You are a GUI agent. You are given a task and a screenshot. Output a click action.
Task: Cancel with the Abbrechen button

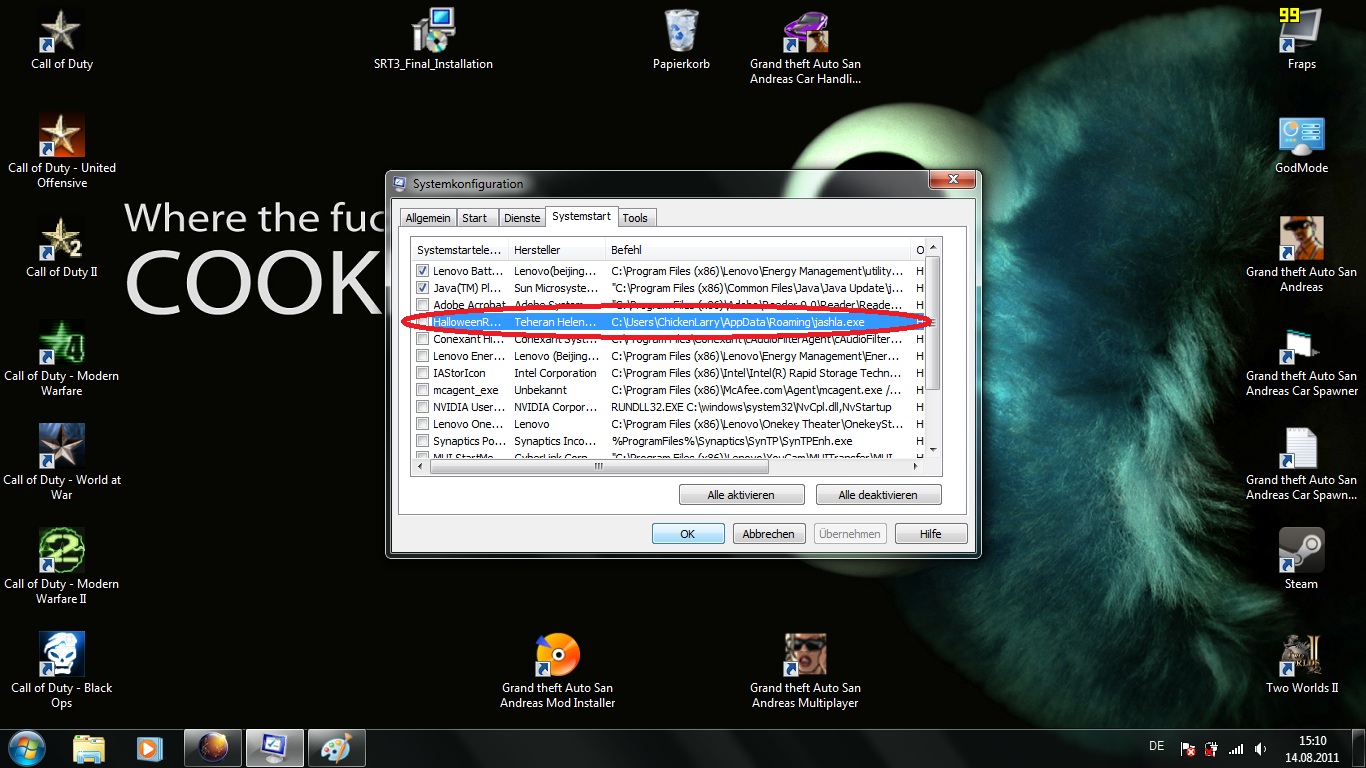click(x=769, y=534)
